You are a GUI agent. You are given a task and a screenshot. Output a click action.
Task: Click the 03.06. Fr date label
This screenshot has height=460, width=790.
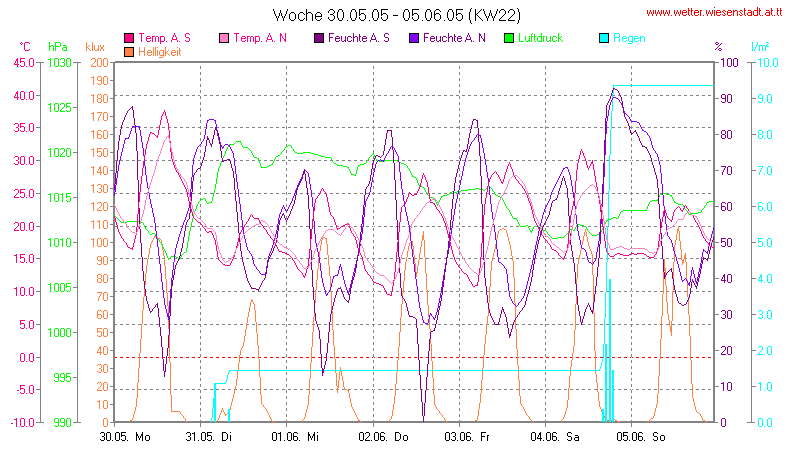pyautogui.click(x=467, y=437)
